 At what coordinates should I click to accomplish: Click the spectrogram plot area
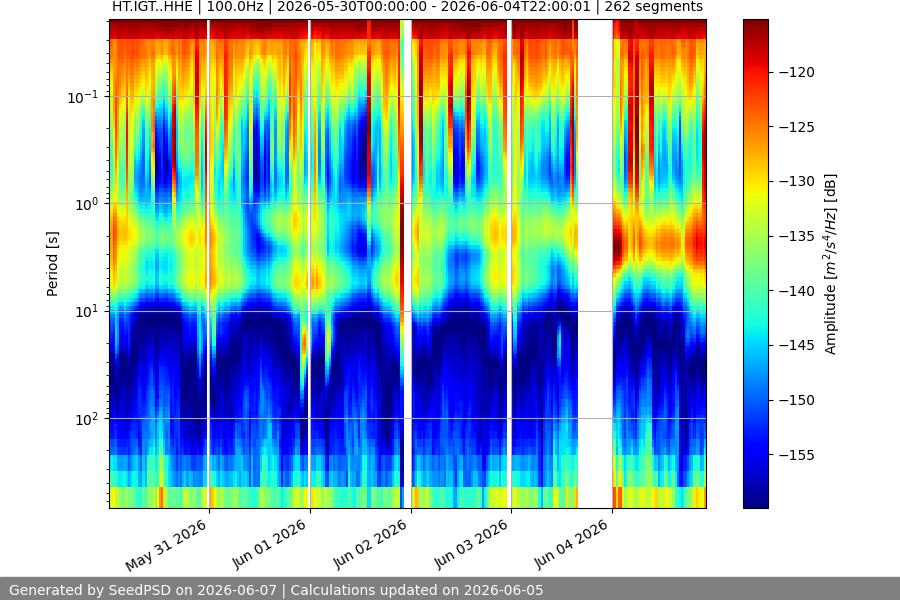[x=408, y=264]
